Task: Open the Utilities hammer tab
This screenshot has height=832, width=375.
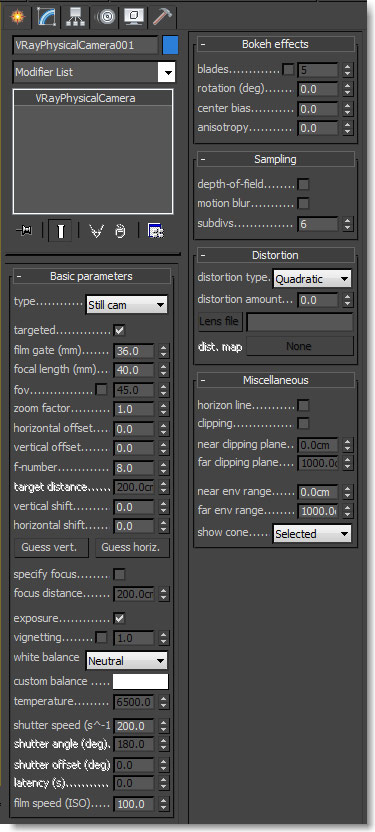Action: (162, 17)
